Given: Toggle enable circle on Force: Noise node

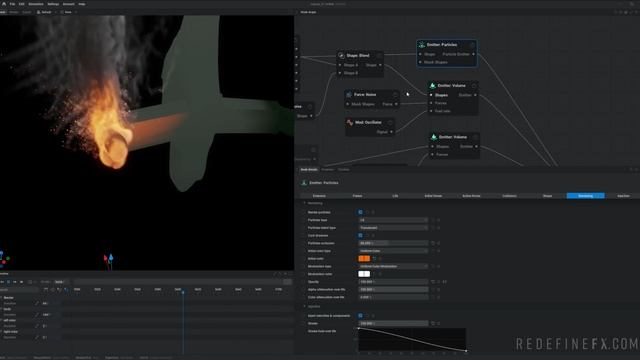Looking at the screenshot, I should click(x=395, y=94).
